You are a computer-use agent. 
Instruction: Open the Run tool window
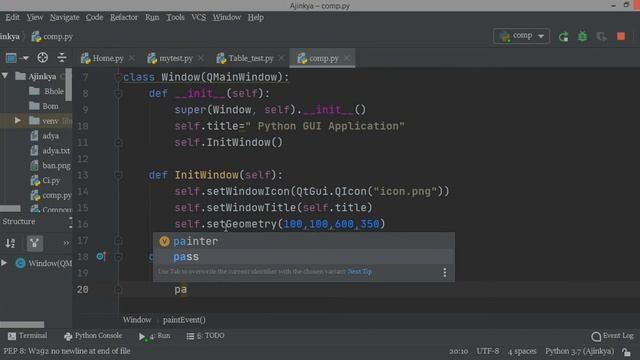coord(154,336)
